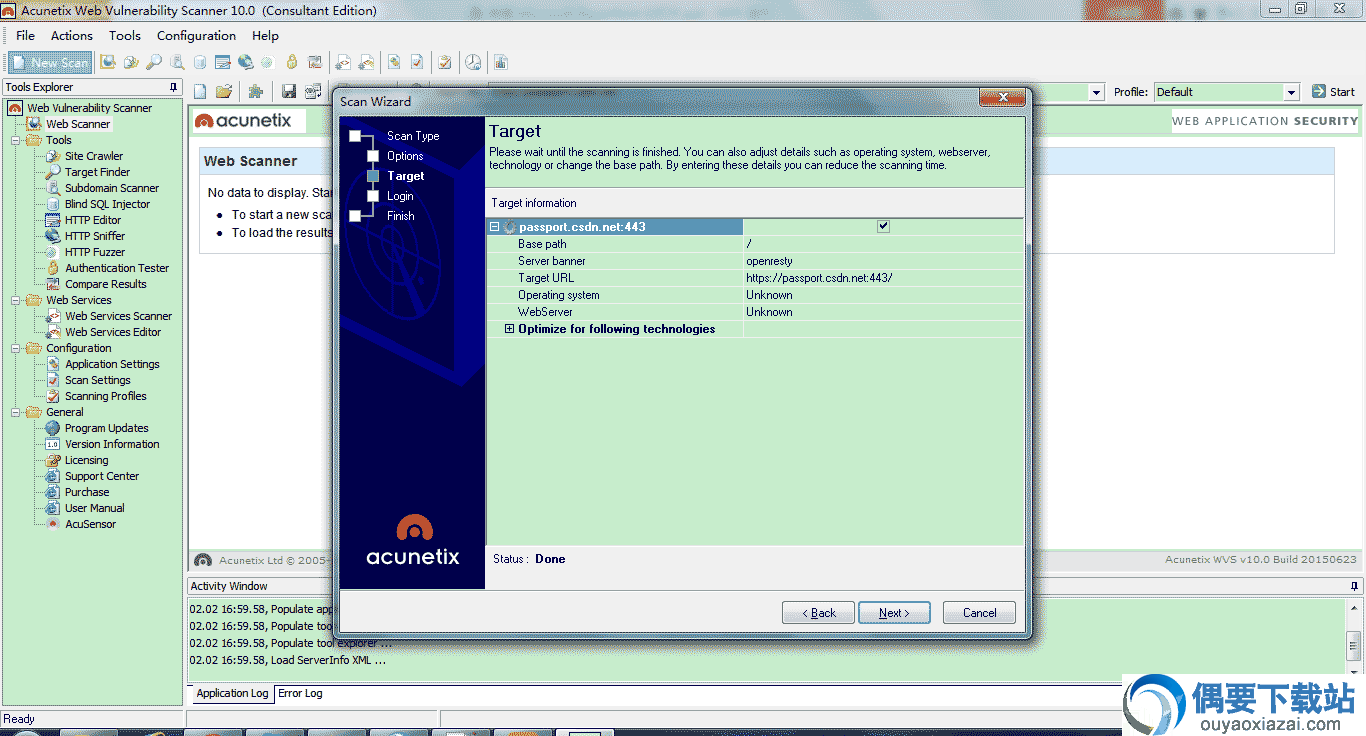This screenshot has width=1366, height=736.
Task: Pin the Tools Explorer panel
Action: (174, 87)
